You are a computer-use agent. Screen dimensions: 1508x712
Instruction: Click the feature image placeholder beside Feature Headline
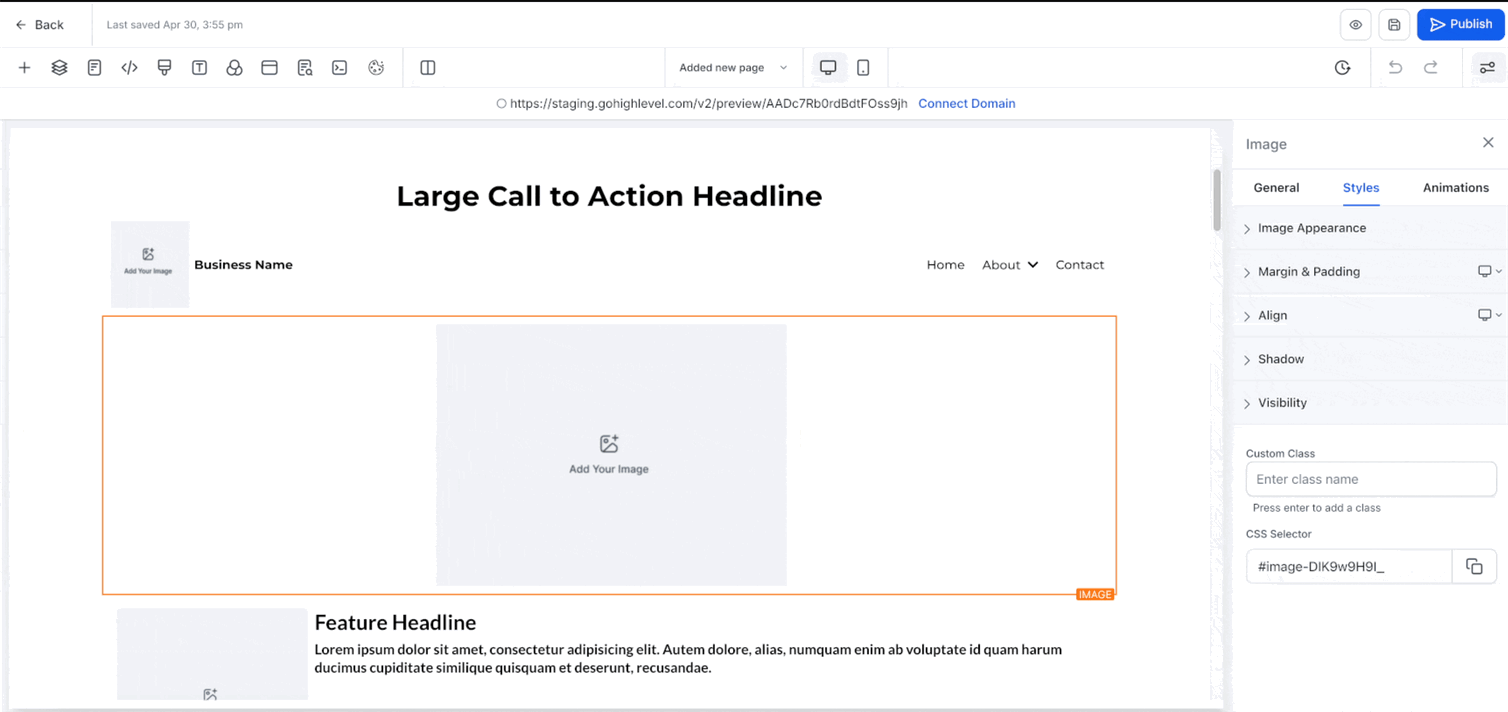(212, 655)
